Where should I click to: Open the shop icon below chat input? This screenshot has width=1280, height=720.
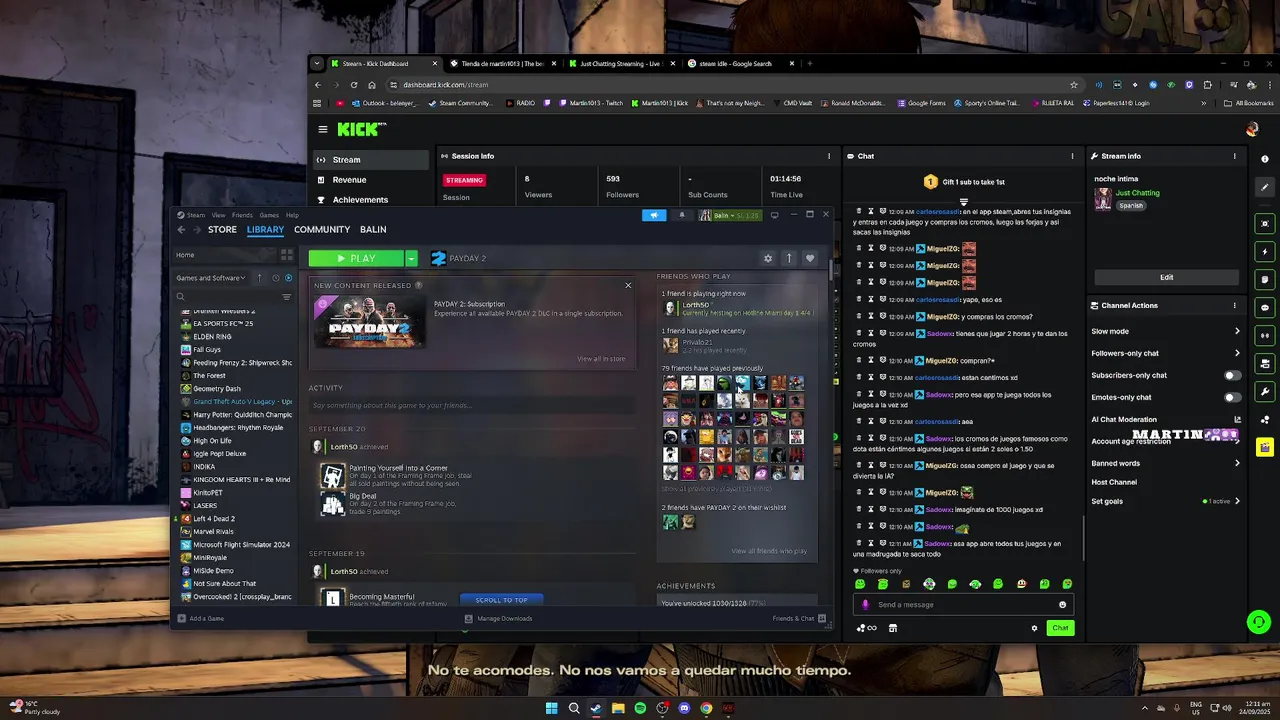[893, 628]
